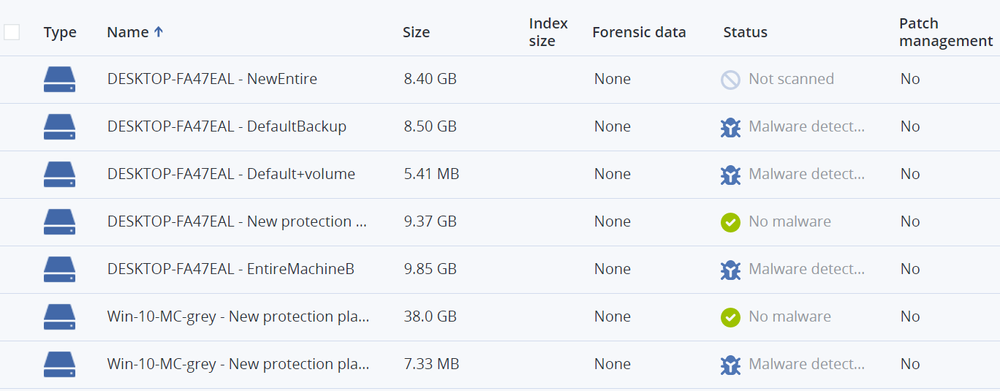Click the green checkmark icon in 9.37 GB row
This screenshot has width=1000, height=391.
(x=730, y=222)
